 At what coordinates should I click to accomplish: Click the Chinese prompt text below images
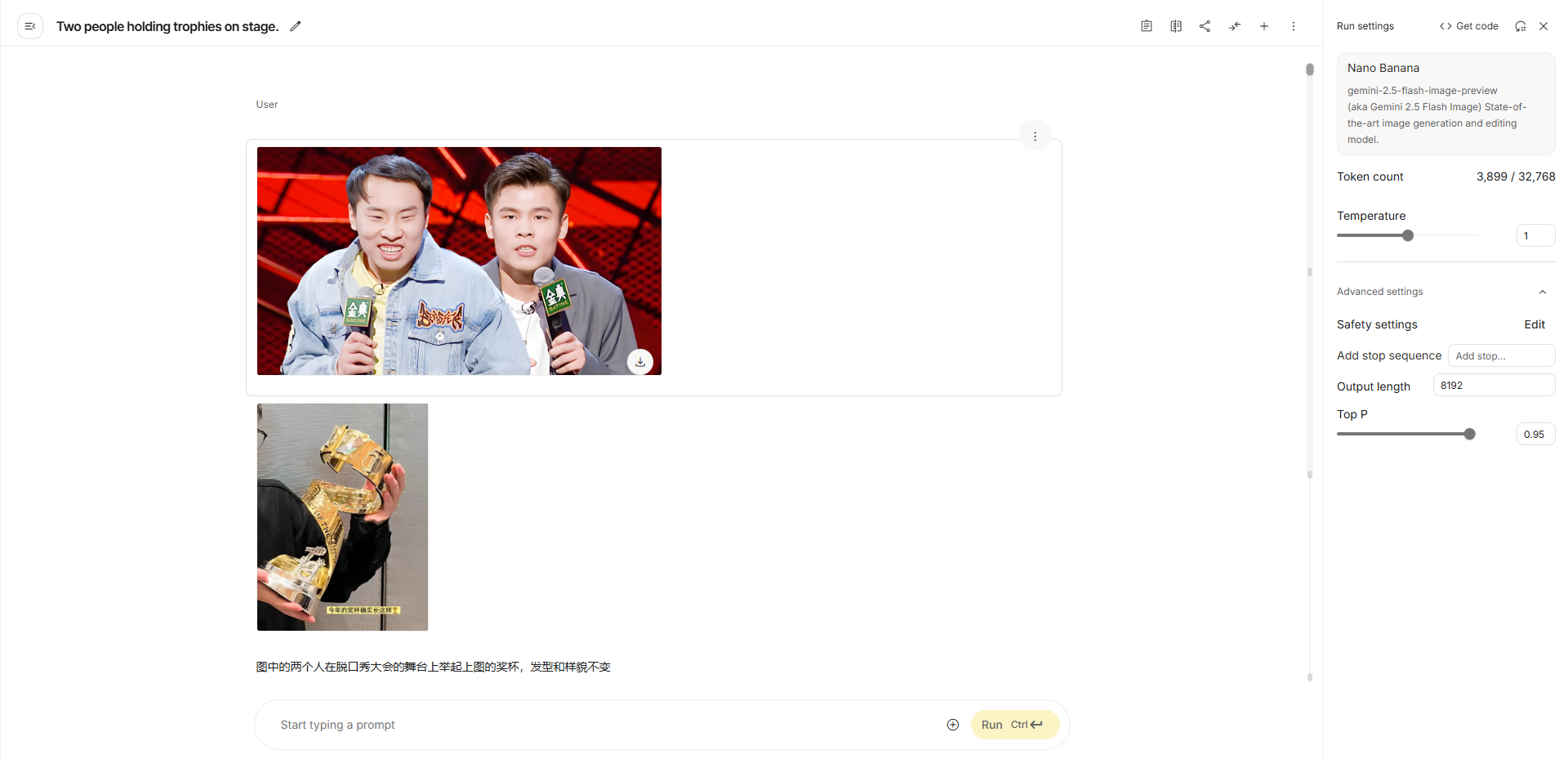(433, 667)
